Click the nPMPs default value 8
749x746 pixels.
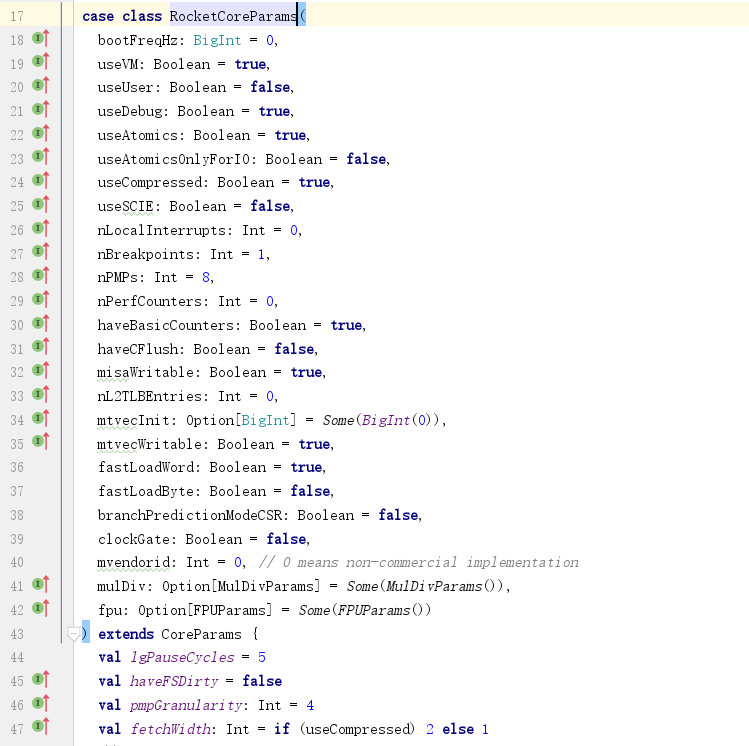coord(205,277)
